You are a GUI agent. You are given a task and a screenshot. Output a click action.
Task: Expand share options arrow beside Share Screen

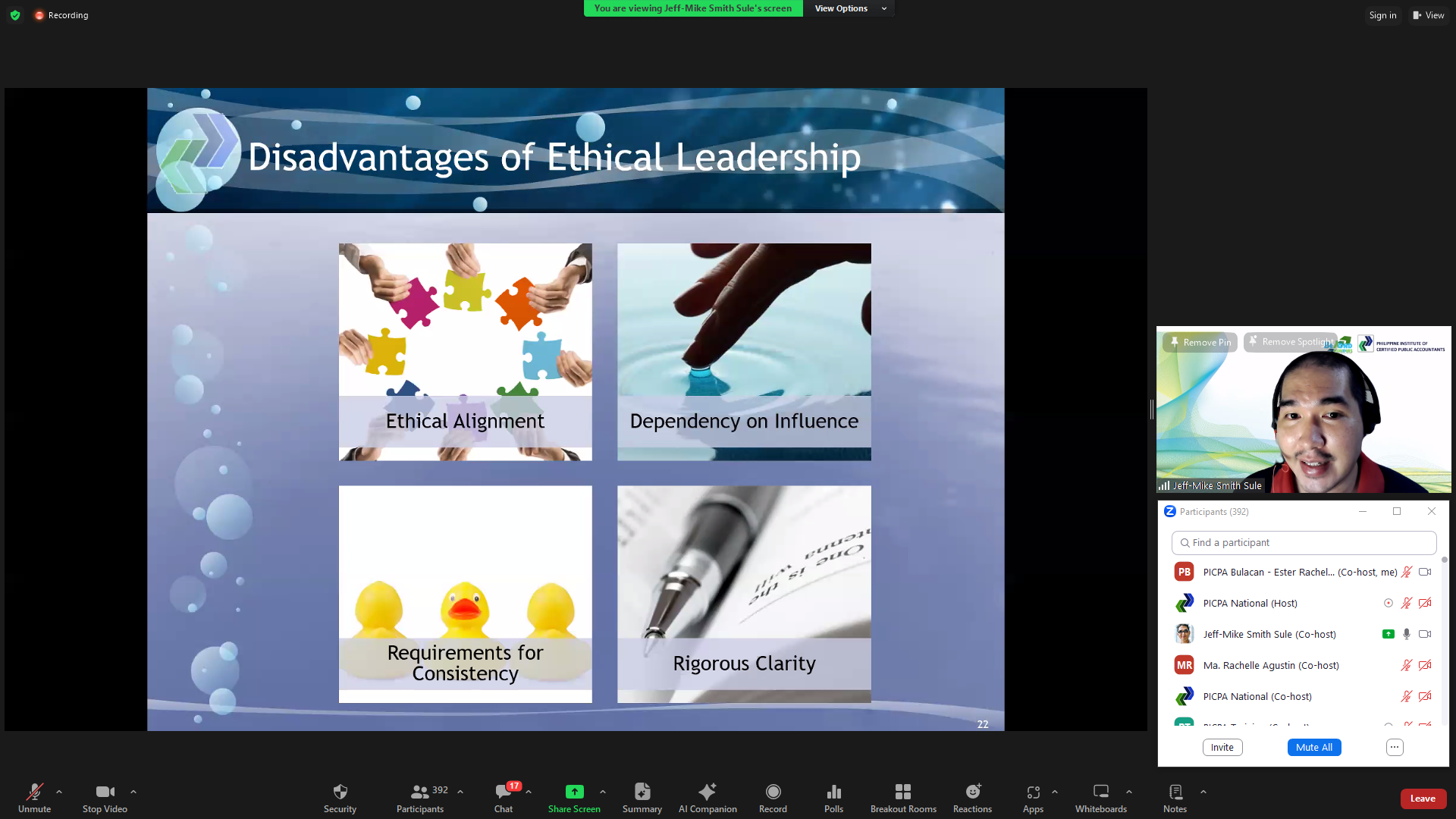603,792
